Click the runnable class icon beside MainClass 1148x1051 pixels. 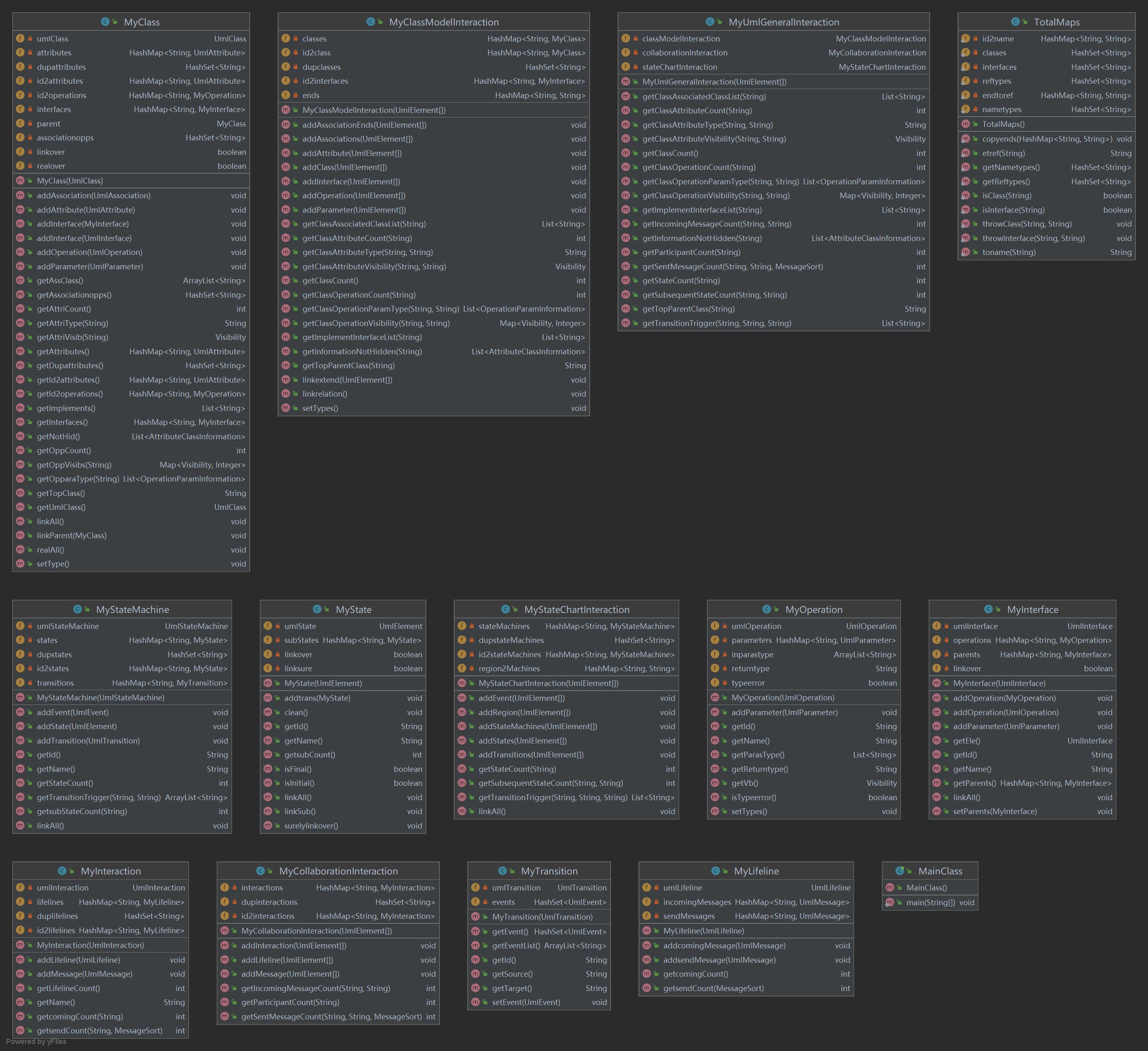900,871
